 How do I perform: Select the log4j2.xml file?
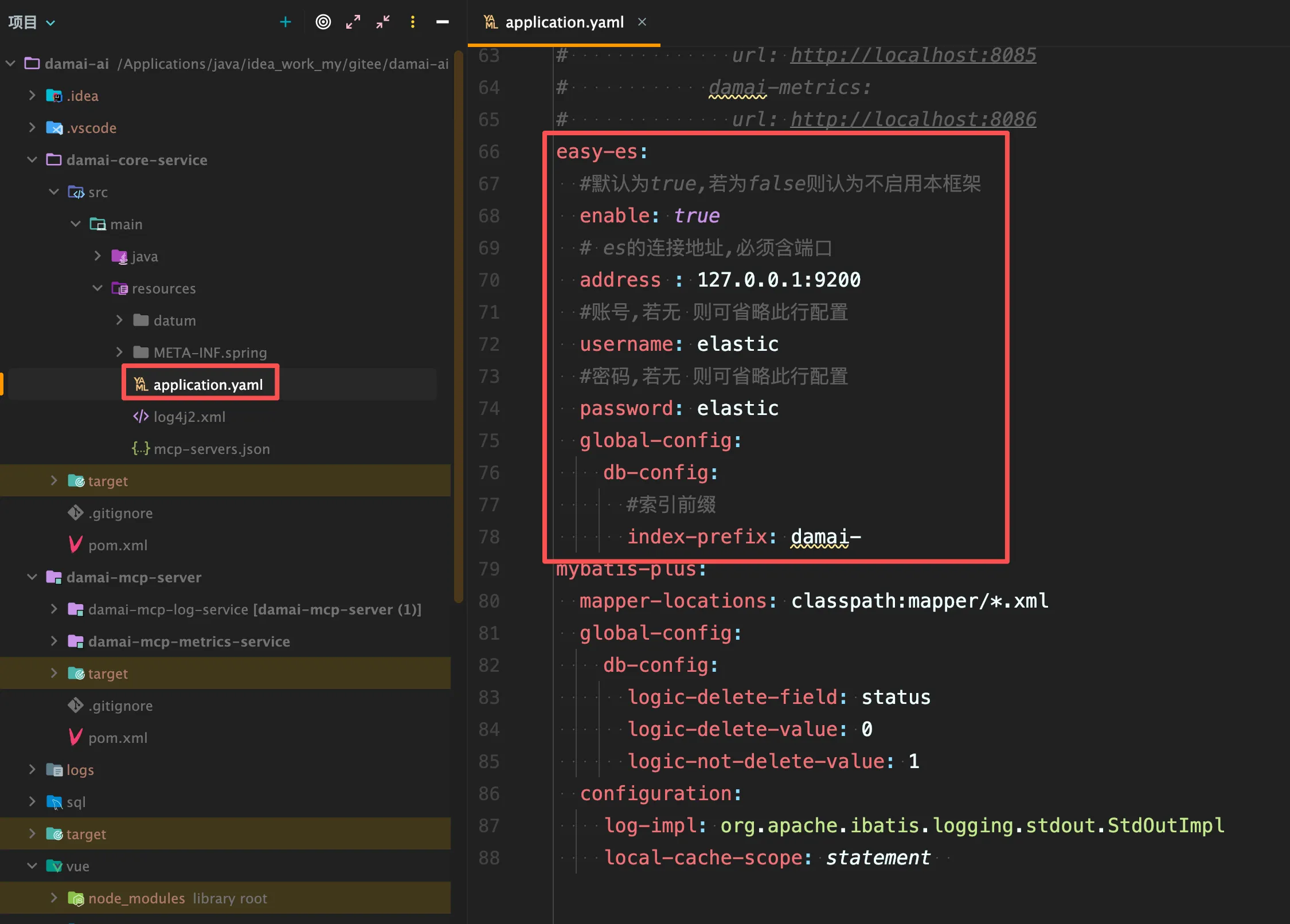pyautogui.click(x=189, y=417)
